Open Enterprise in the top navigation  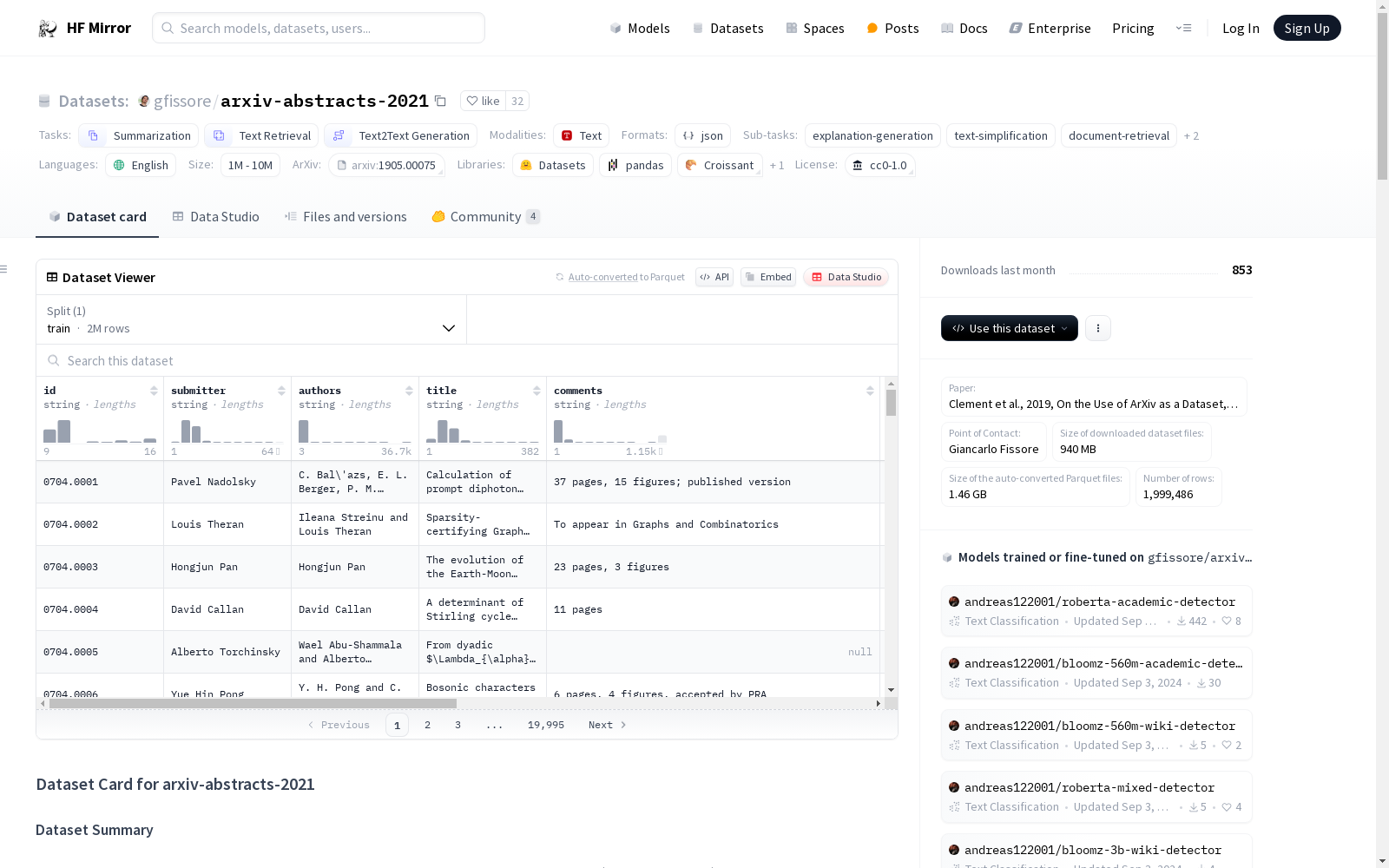point(1050,28)
